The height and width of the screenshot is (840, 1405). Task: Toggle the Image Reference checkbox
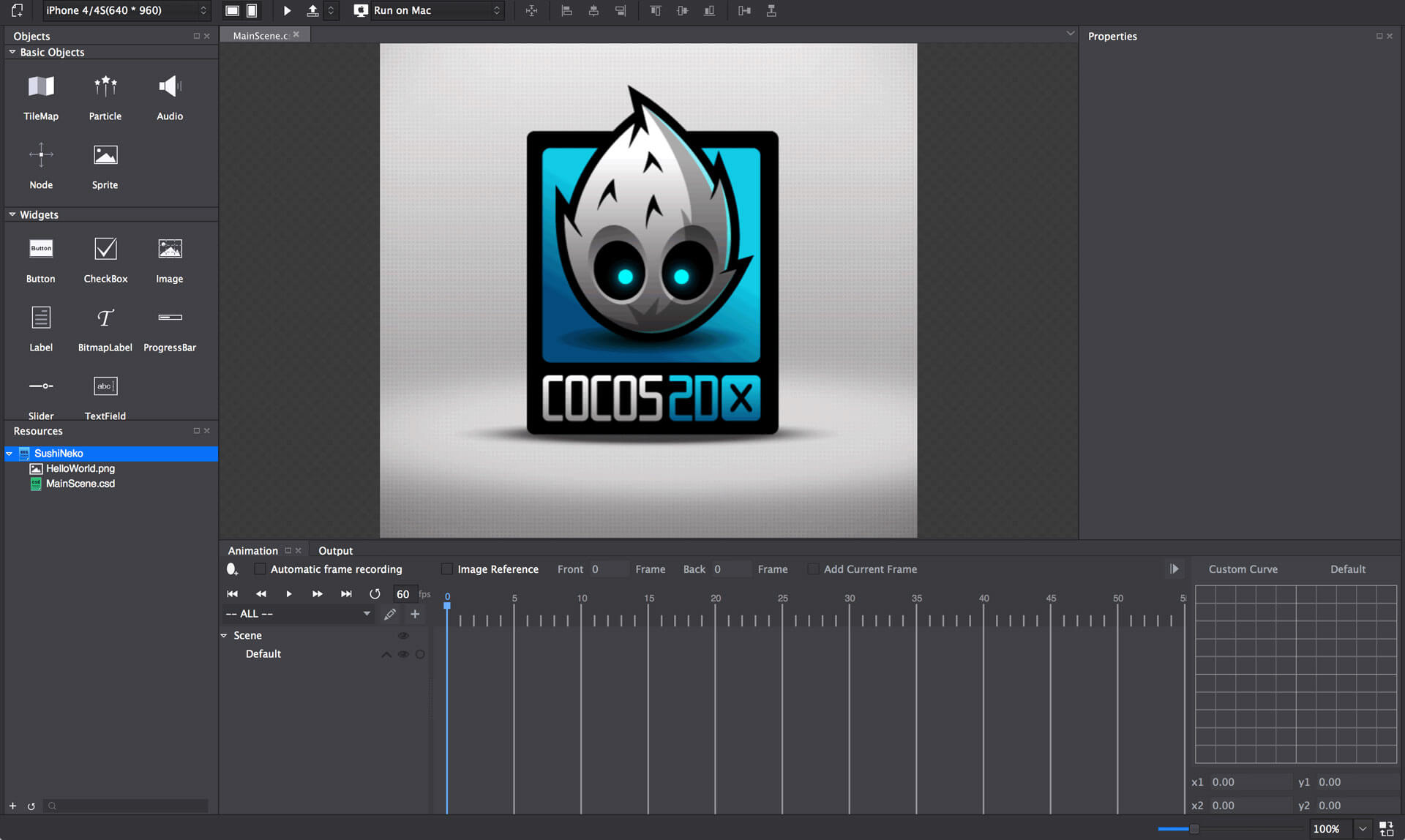447,569
